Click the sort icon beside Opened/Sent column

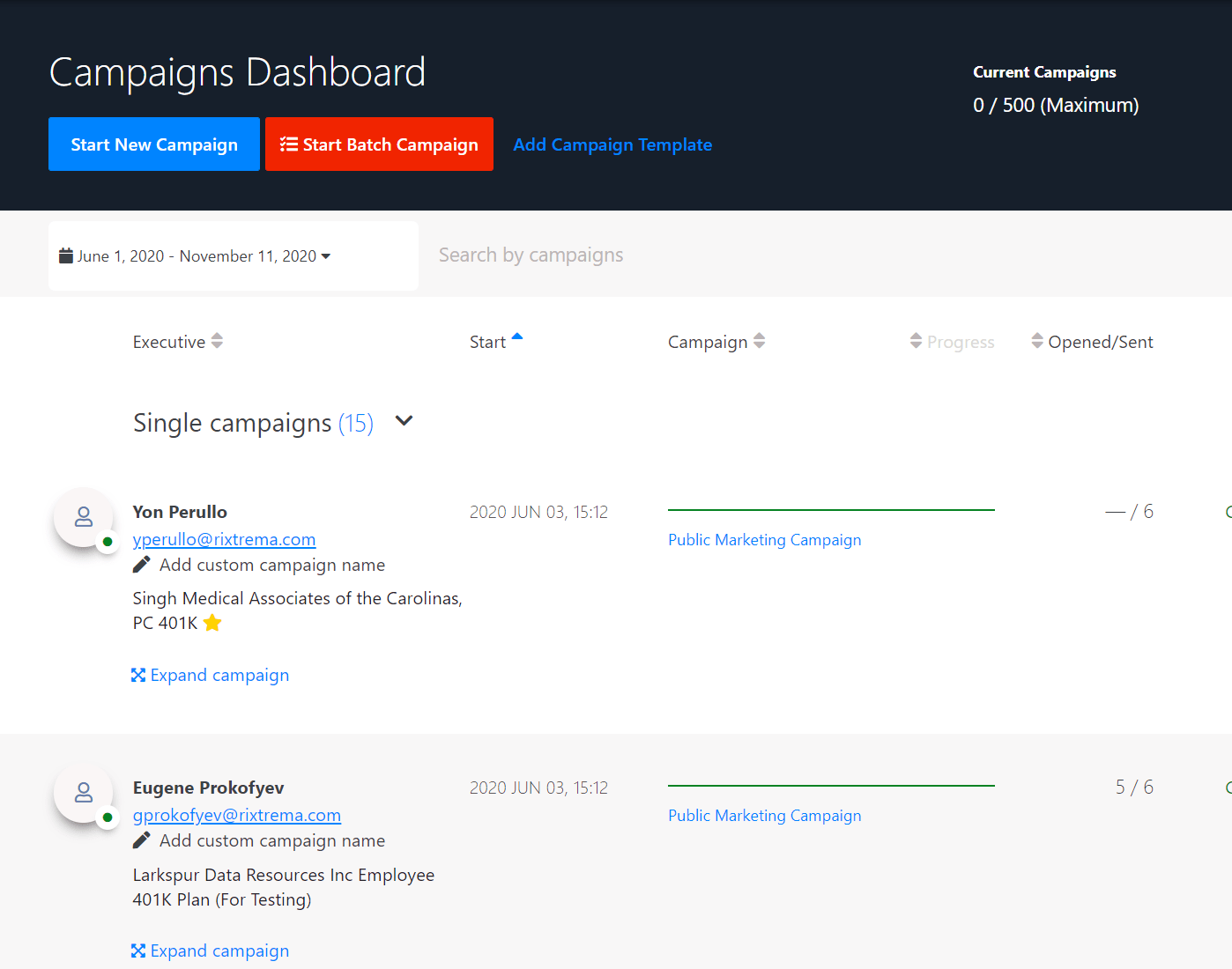click(1037, 342)
